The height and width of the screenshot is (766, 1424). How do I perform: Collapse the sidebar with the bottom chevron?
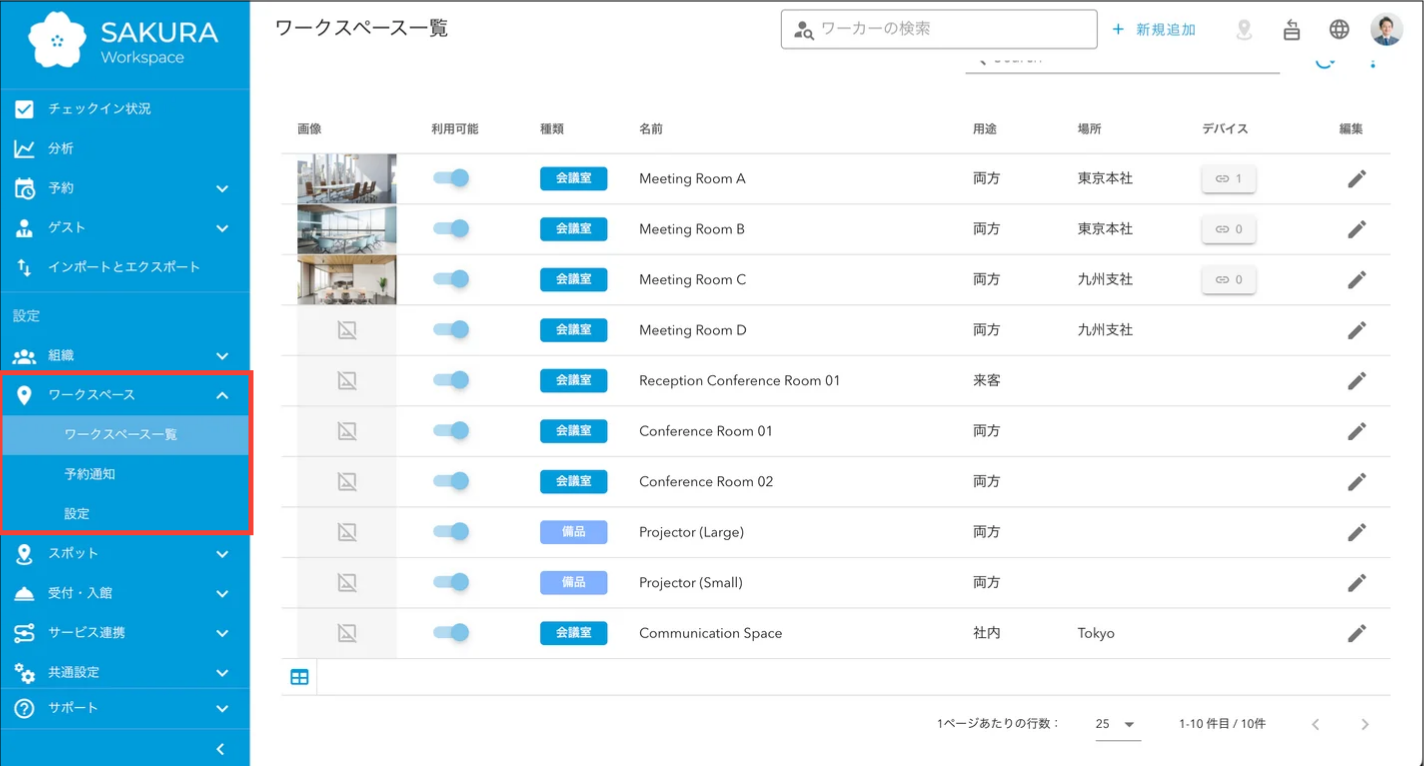pyautogui.click(x=221, y=749)
